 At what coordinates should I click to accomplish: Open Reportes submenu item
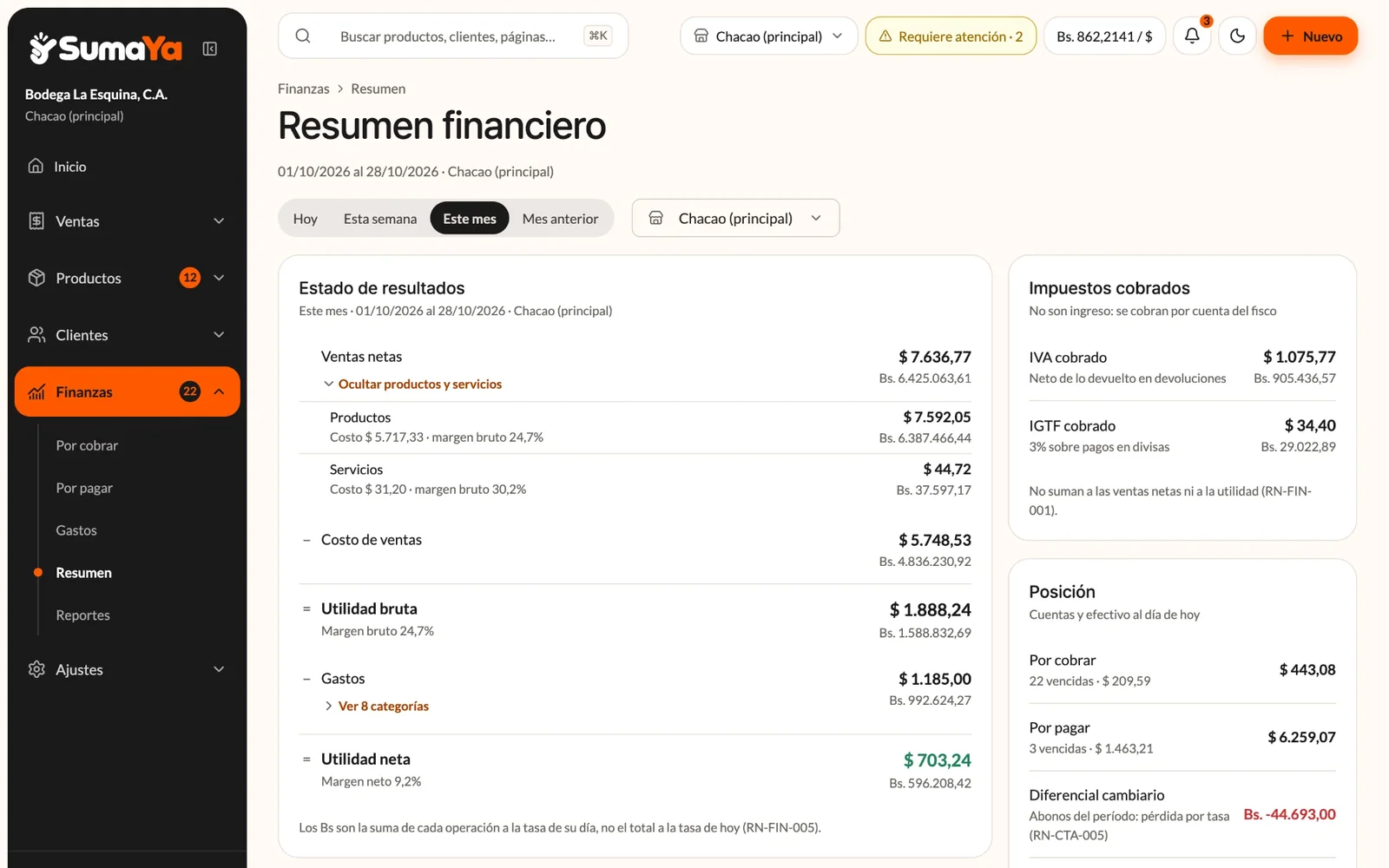click(x=82, y=615)
